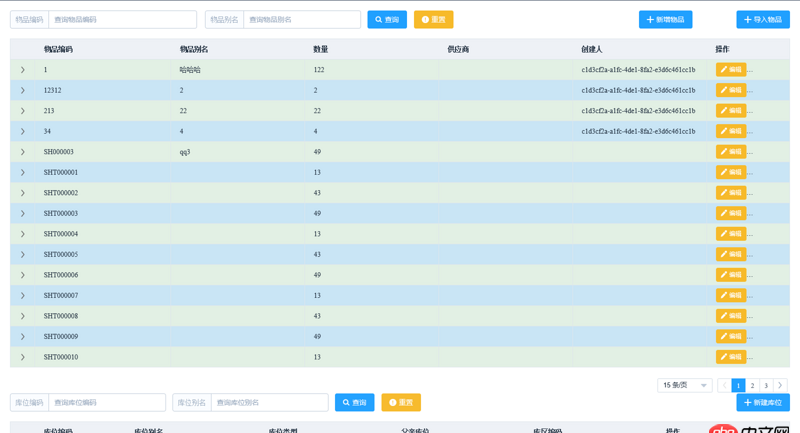Edit the SHT000006 item

tap(731, 274)
